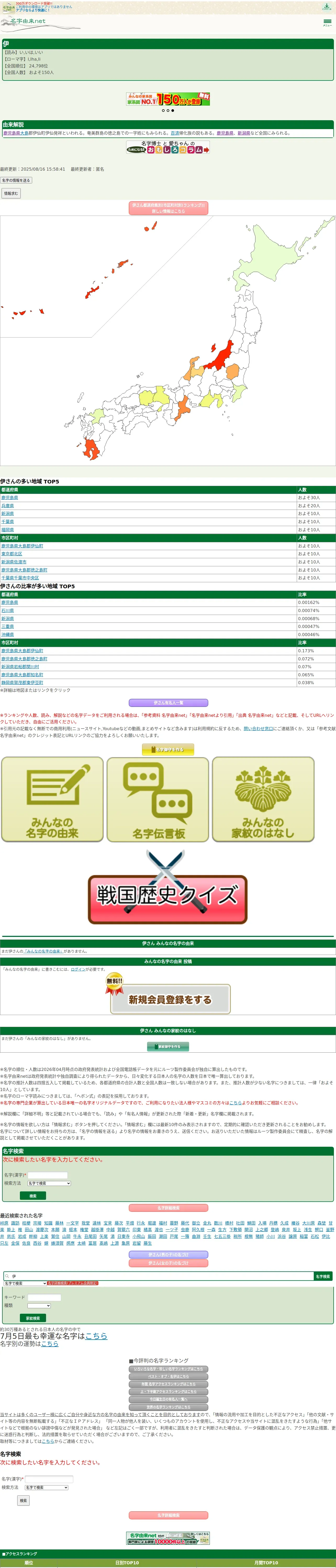
Task: Open the 千葉県千葉市中央区 link
Action: point(20,578)
